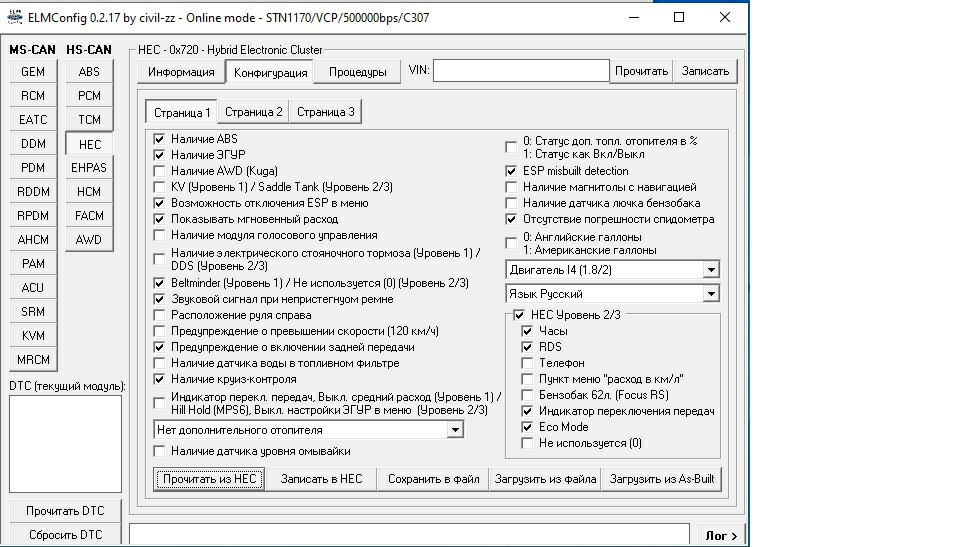Click Записать в HEC button
Image resolution: width=960 pixels, height=547 pixels.
pos(321,479)
